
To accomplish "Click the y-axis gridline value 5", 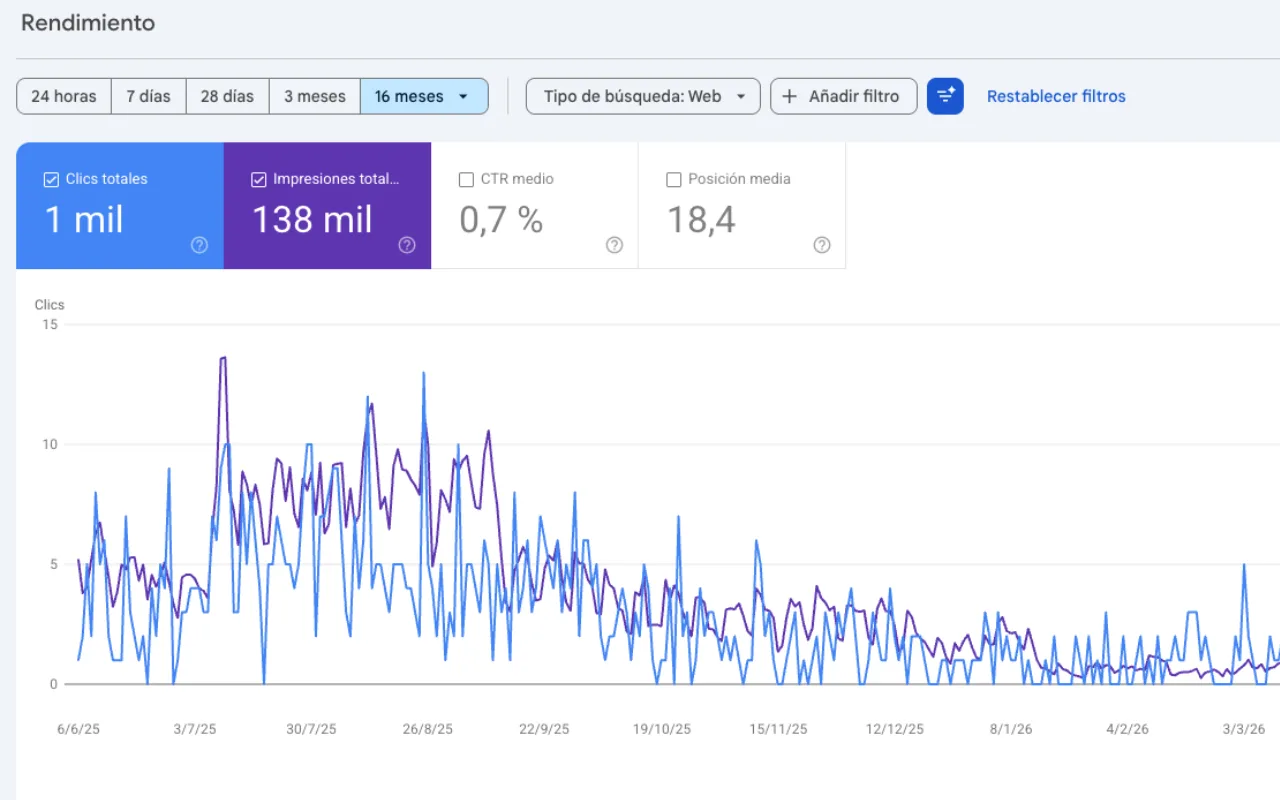I will click(x=54, y=564).
